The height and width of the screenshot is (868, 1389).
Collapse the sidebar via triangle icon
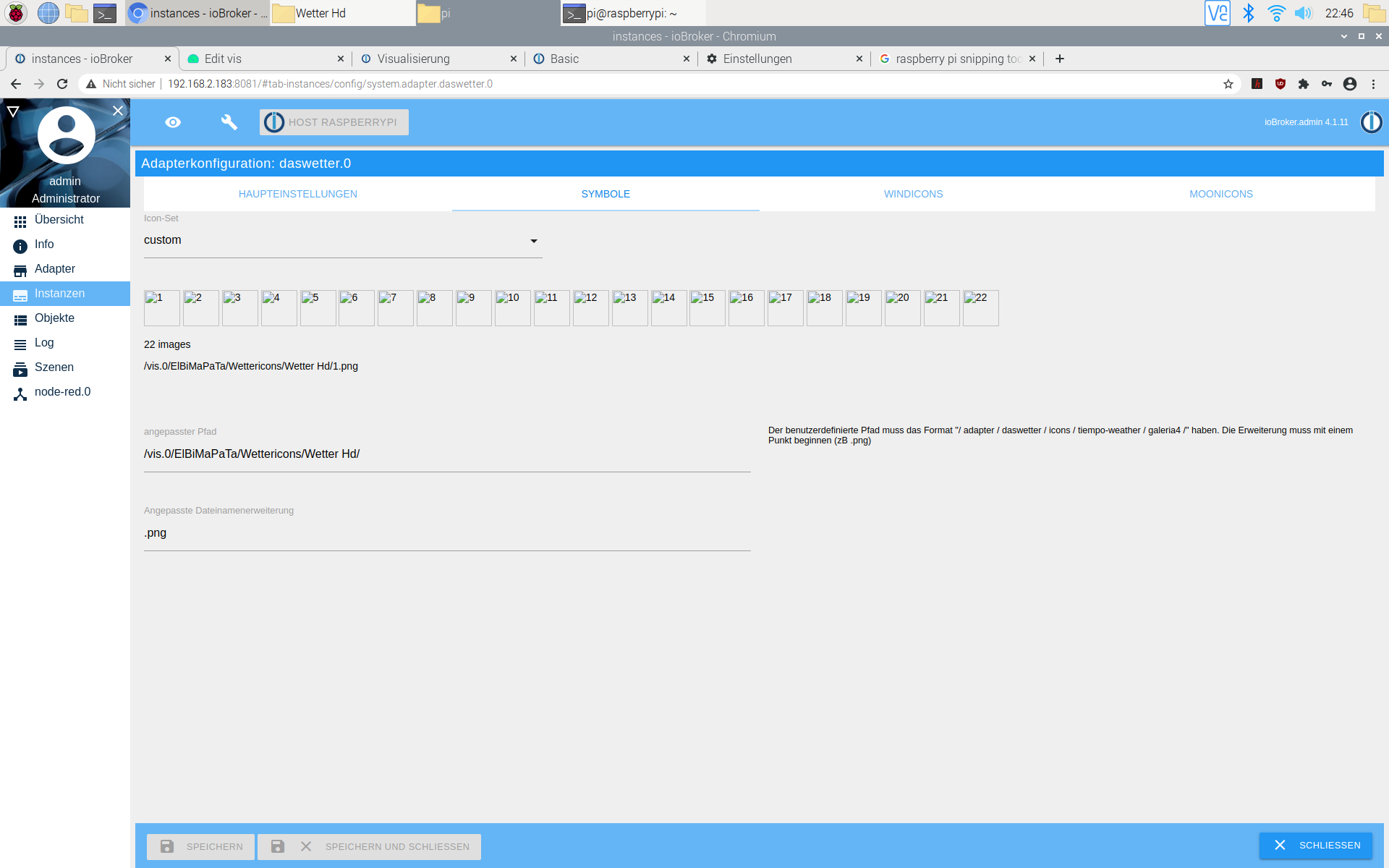(x=13, y=111)
